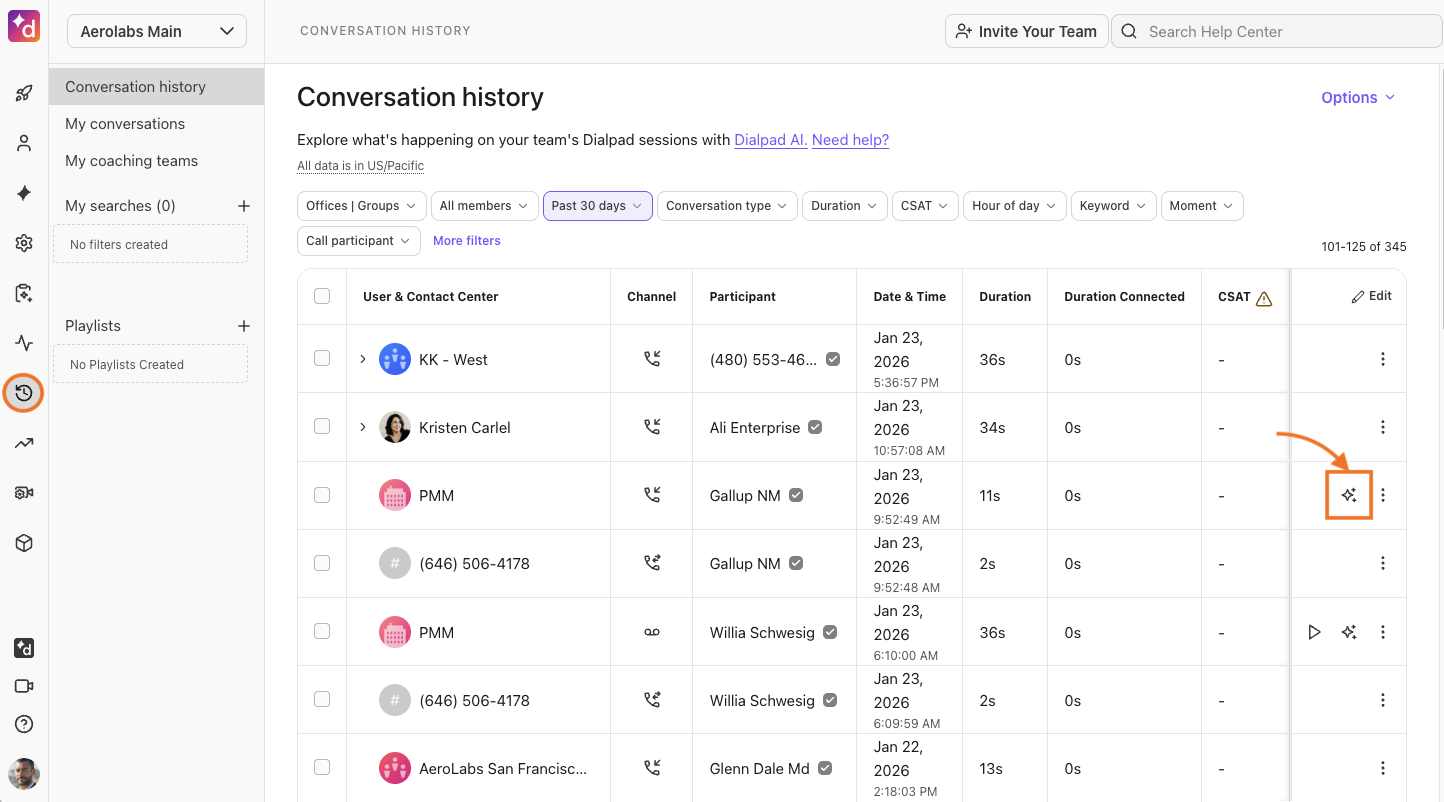Open the person profile icon in sidebar
Viewport: 1444px width, 802px height.
point(24,143)
